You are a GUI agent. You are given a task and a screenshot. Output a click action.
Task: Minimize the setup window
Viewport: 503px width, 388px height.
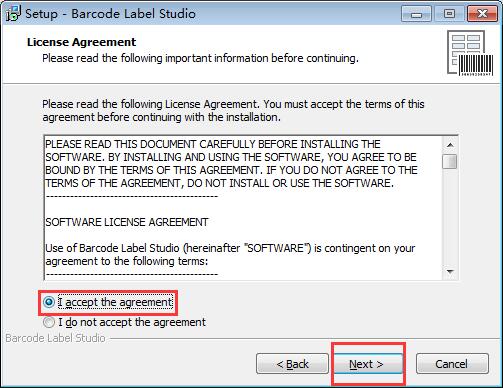click(x=416, y=14)
